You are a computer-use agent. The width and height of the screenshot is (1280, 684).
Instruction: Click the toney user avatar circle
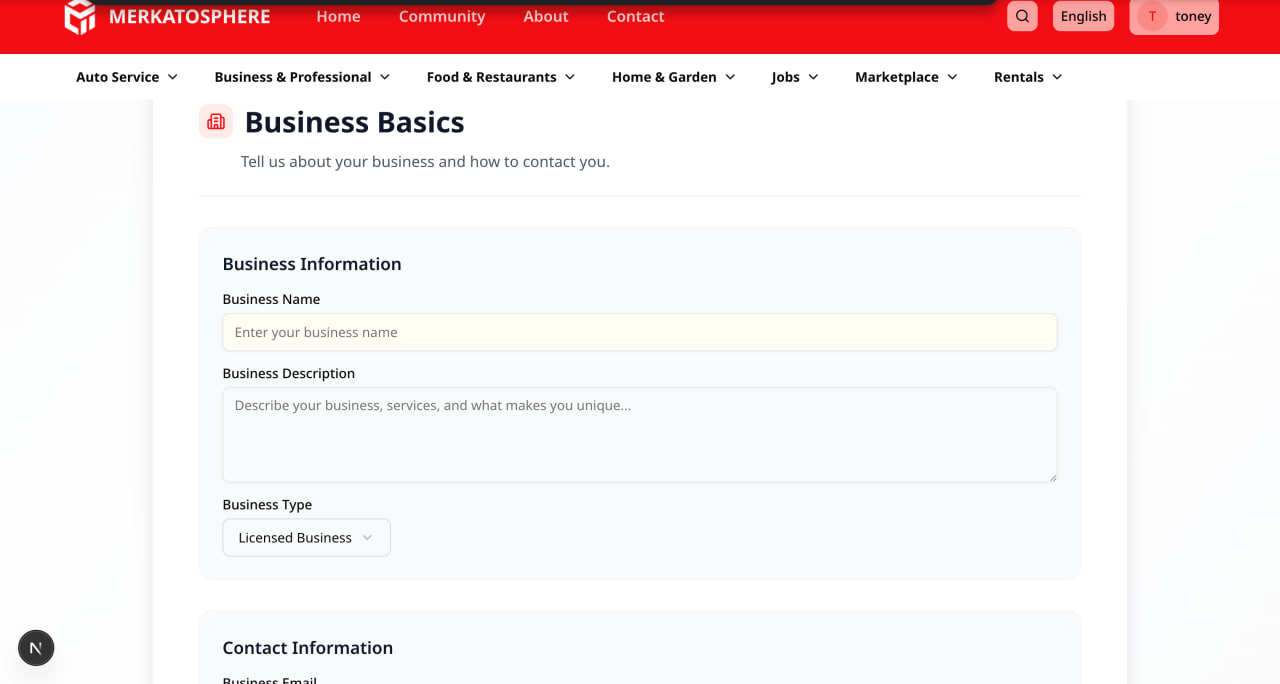tap(1152, 16)
